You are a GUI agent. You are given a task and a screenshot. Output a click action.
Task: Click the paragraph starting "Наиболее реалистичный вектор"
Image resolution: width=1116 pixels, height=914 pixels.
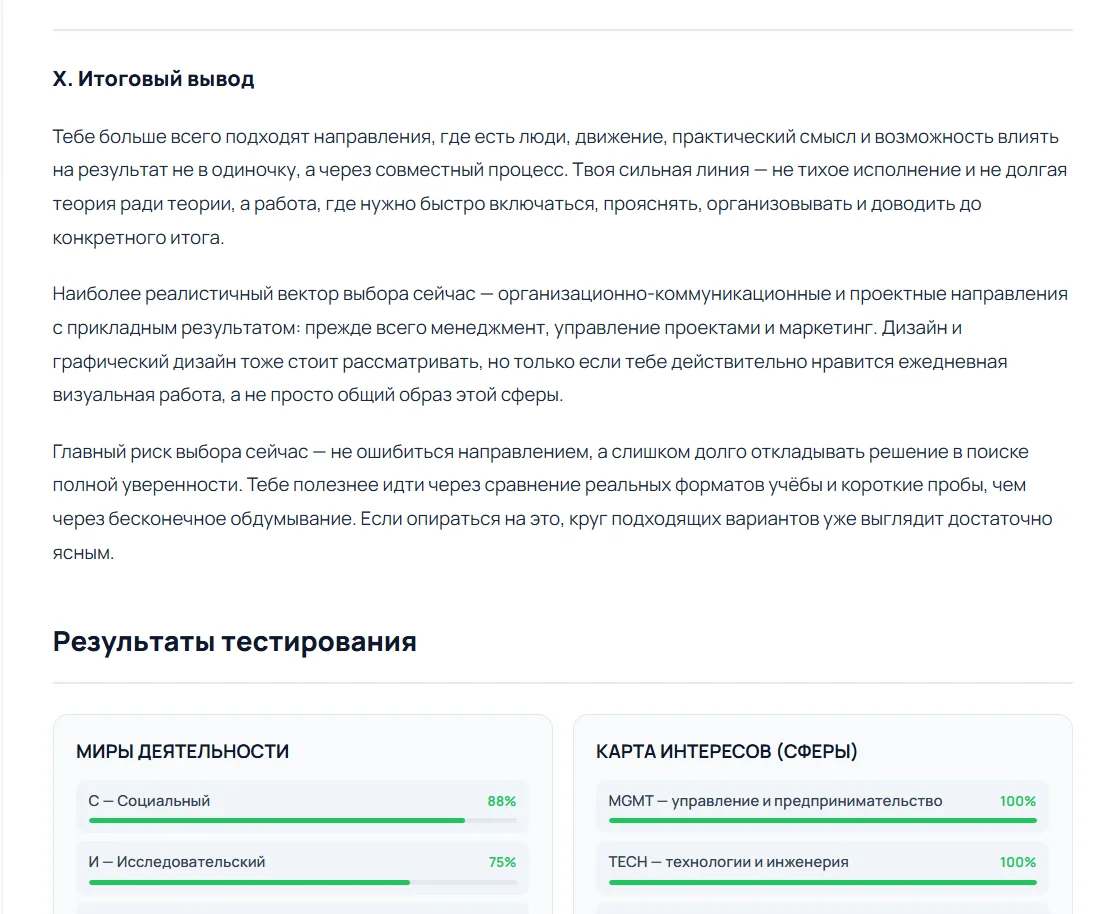560,344
